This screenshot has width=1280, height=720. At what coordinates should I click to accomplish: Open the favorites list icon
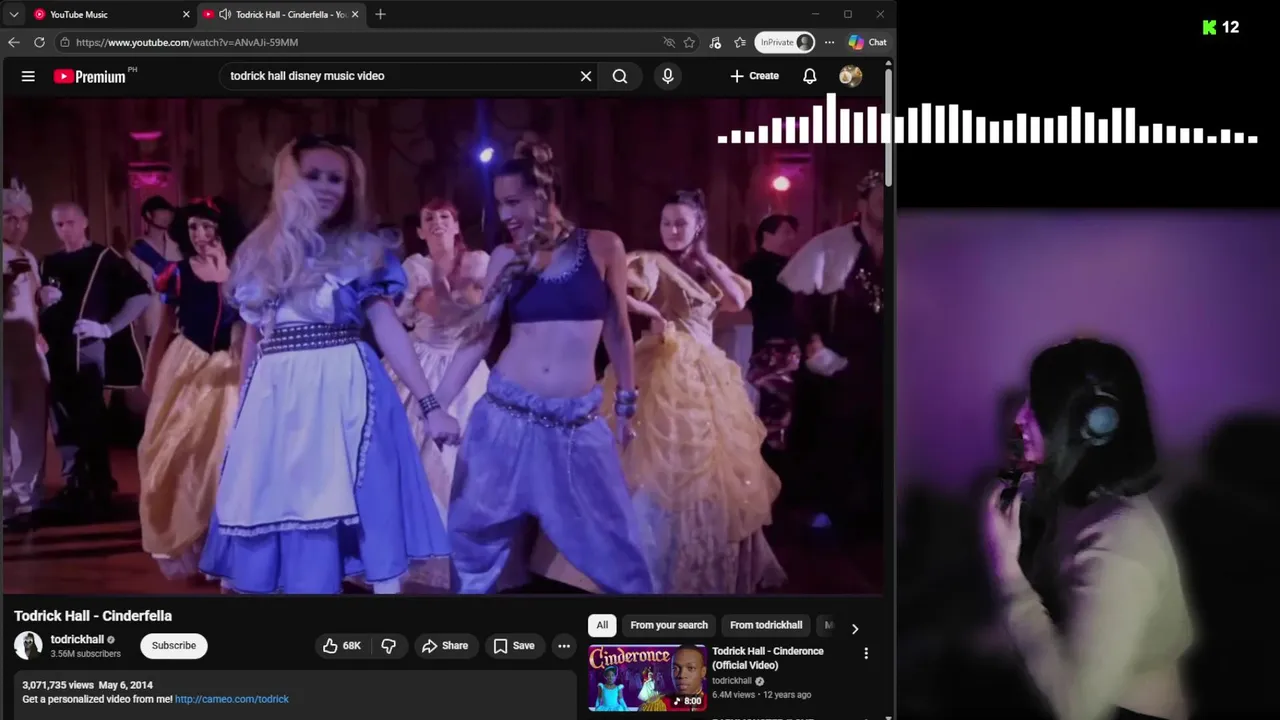pos(740,42)
